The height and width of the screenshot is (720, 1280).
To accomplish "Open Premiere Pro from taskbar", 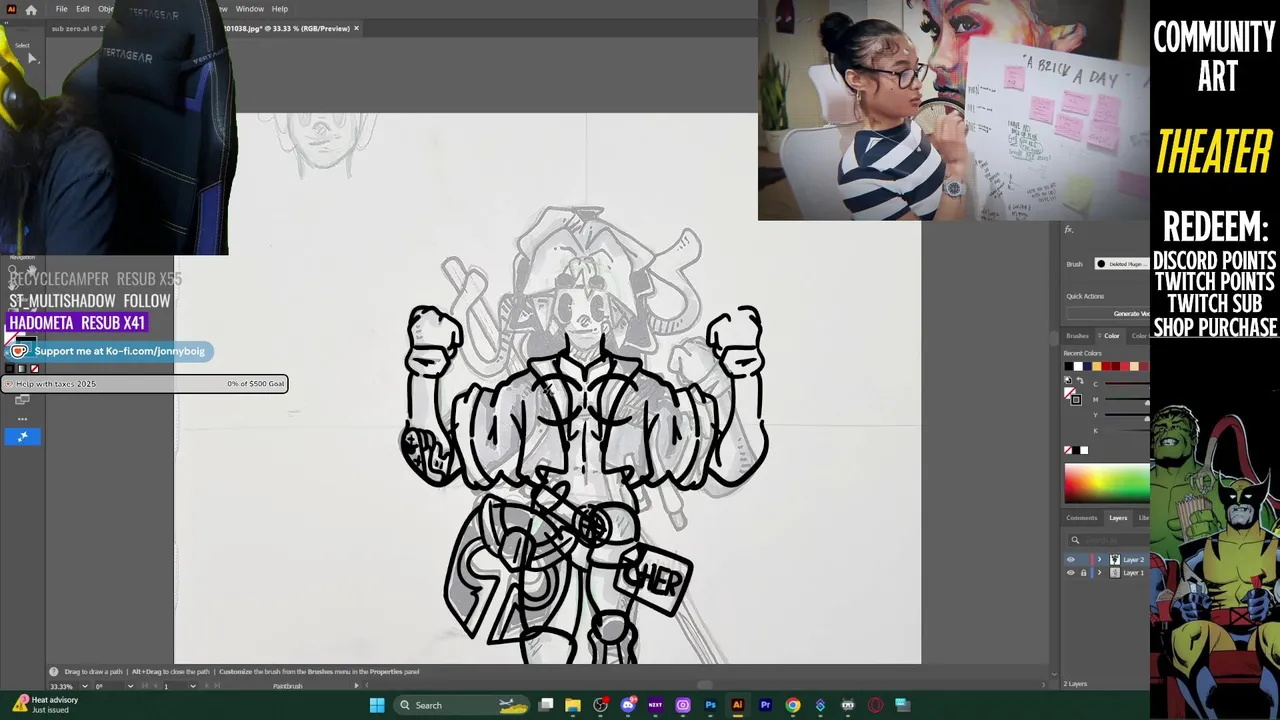I will pyautogui.click(x=765, y=705).
